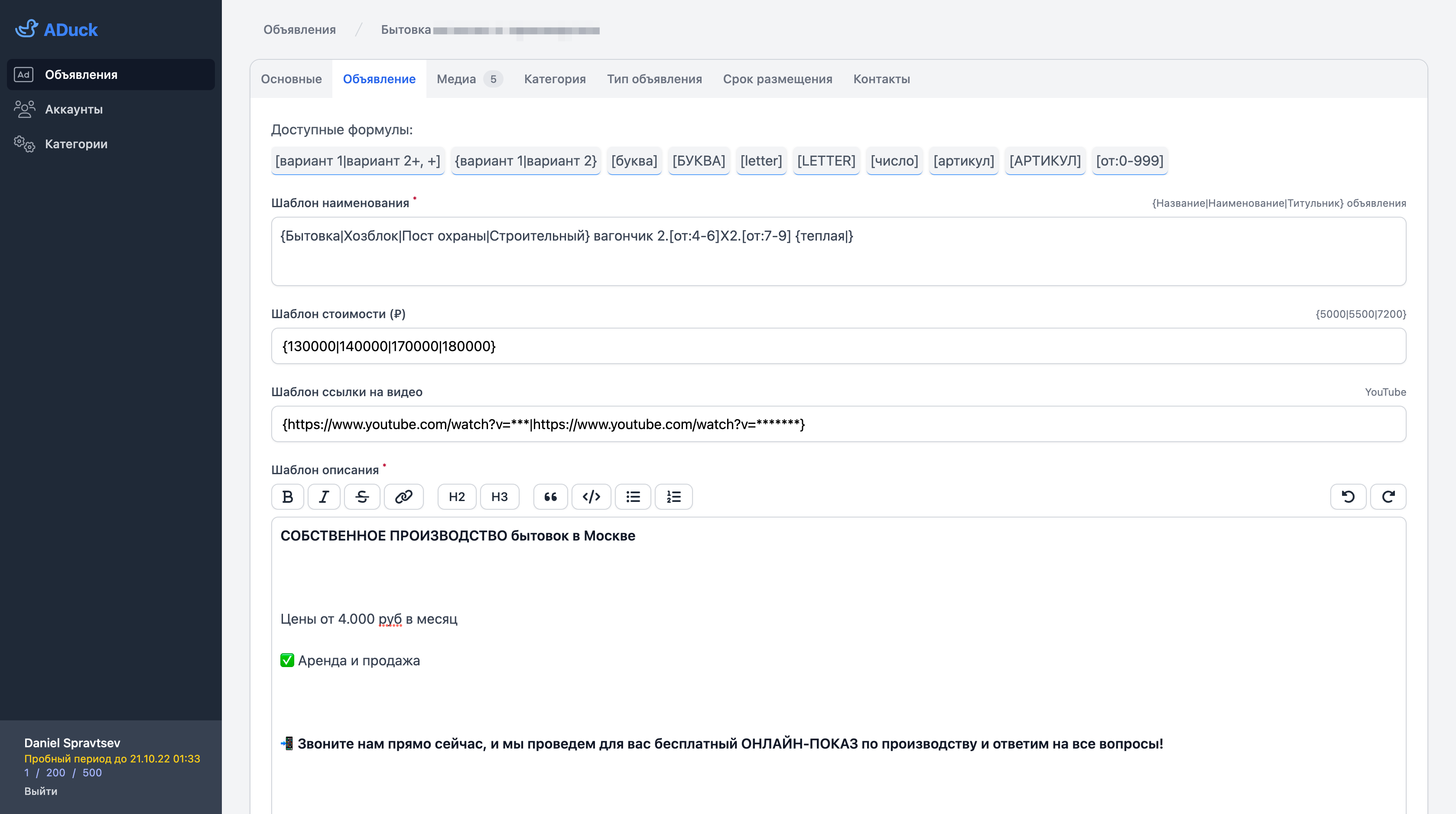The height and width of the screenshot is (814, 1456).
Task: Apply italic formatting in editor toolbar
Action: (x=324, y=497)
